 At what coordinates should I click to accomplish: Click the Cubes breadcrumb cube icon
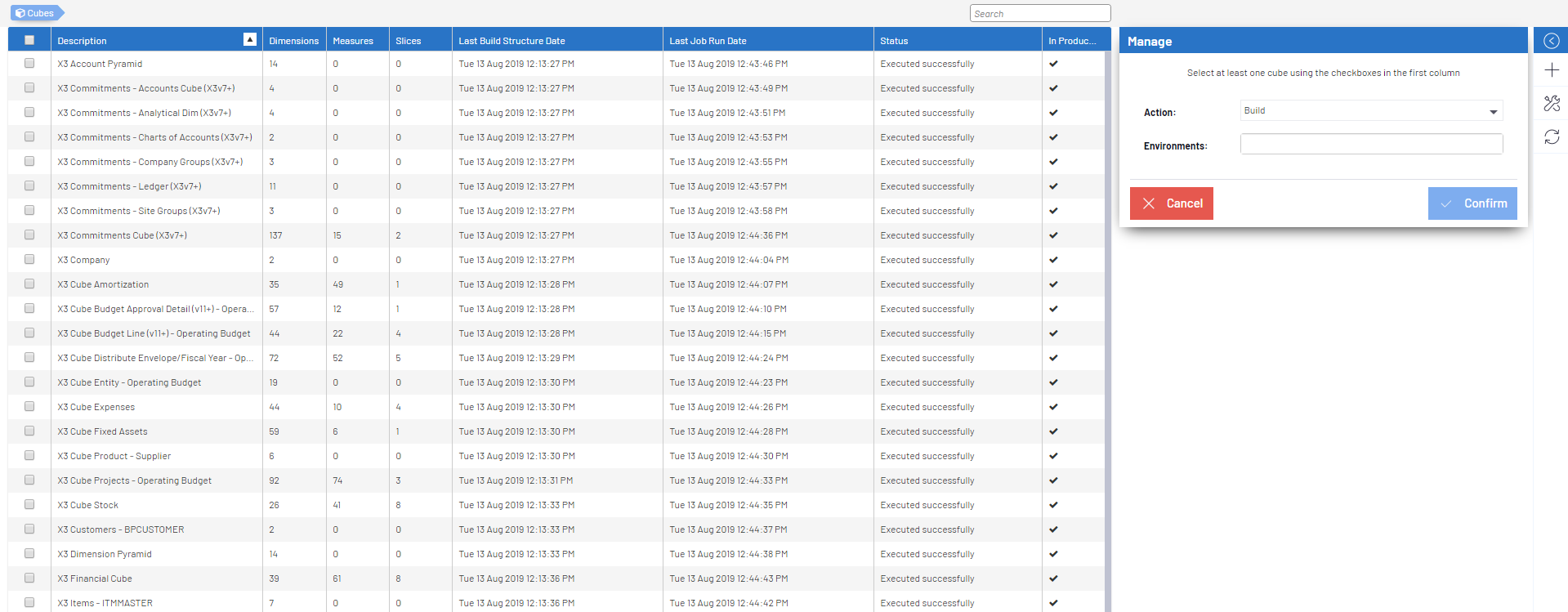tap(20, 13)
